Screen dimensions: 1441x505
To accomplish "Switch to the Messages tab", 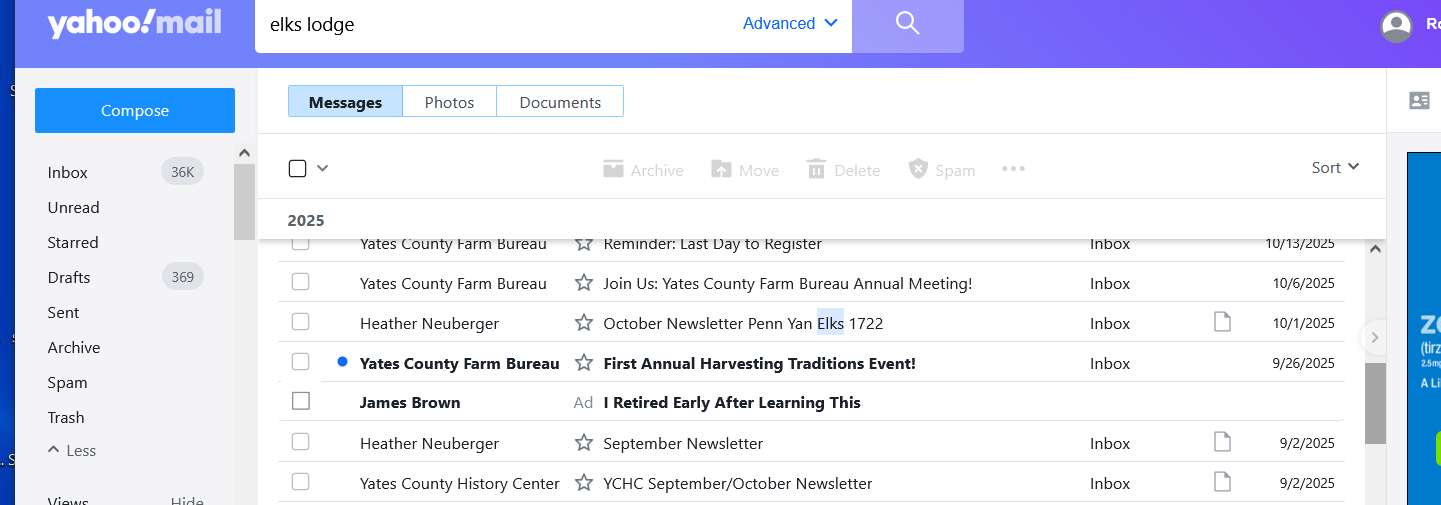I will (x=345, y=102).
